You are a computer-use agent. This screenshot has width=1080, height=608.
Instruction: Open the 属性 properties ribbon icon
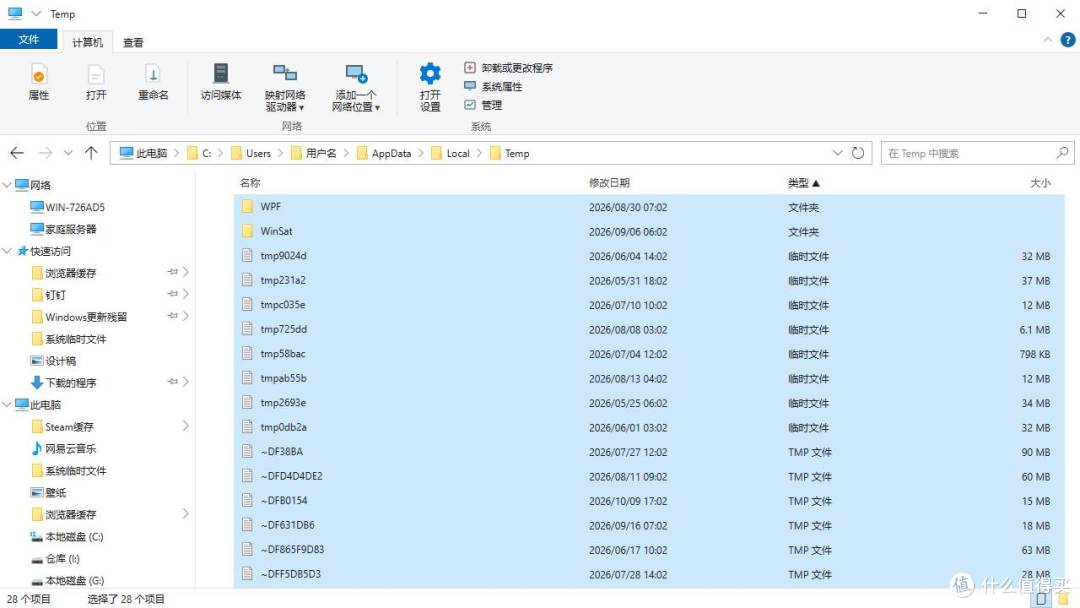click(39, 82)
